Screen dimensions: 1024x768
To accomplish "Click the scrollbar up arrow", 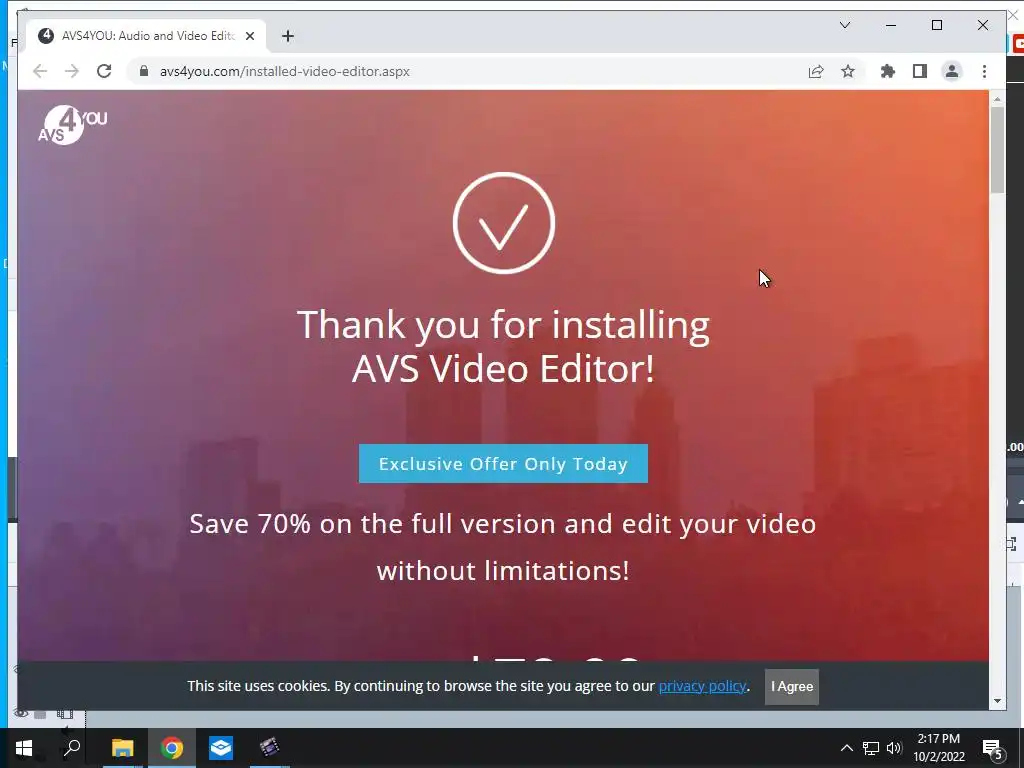I will 997,99.
